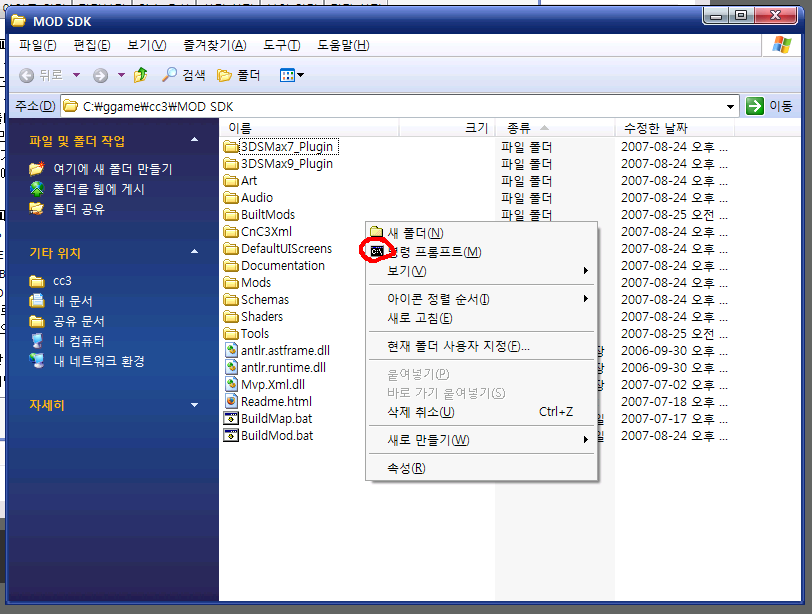812x614 pixels.
Task: Select the Schemas folder icon
Action: pyautogui.click(x=231, y=300)
